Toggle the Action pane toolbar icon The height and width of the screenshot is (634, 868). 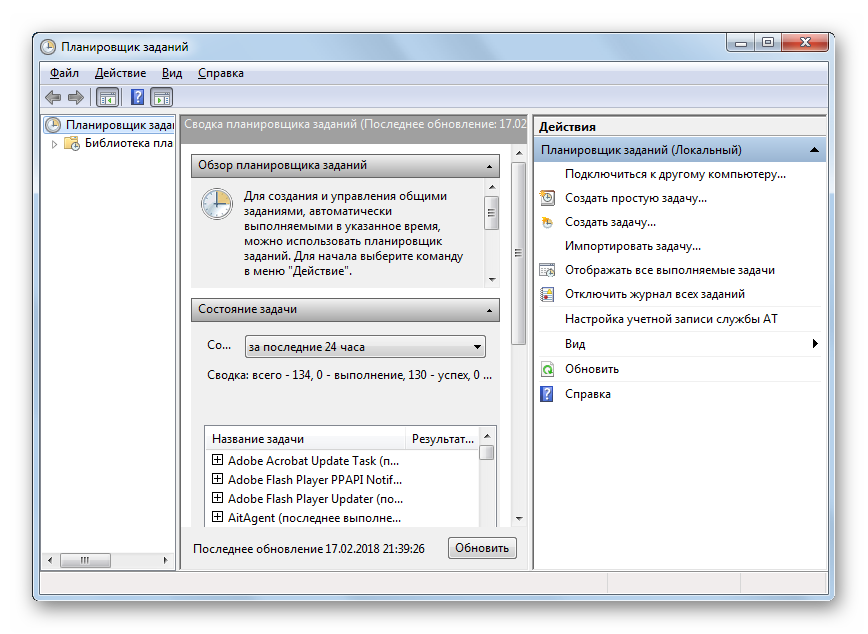pos(161,97)
